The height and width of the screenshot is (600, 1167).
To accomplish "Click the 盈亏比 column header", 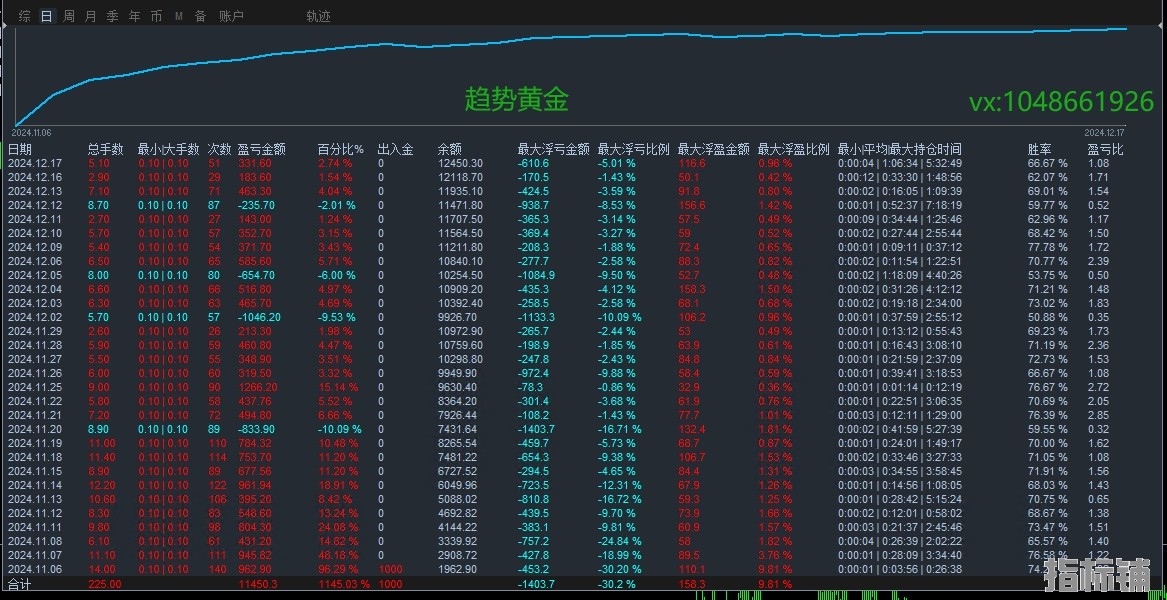I will click(1105, 150).
